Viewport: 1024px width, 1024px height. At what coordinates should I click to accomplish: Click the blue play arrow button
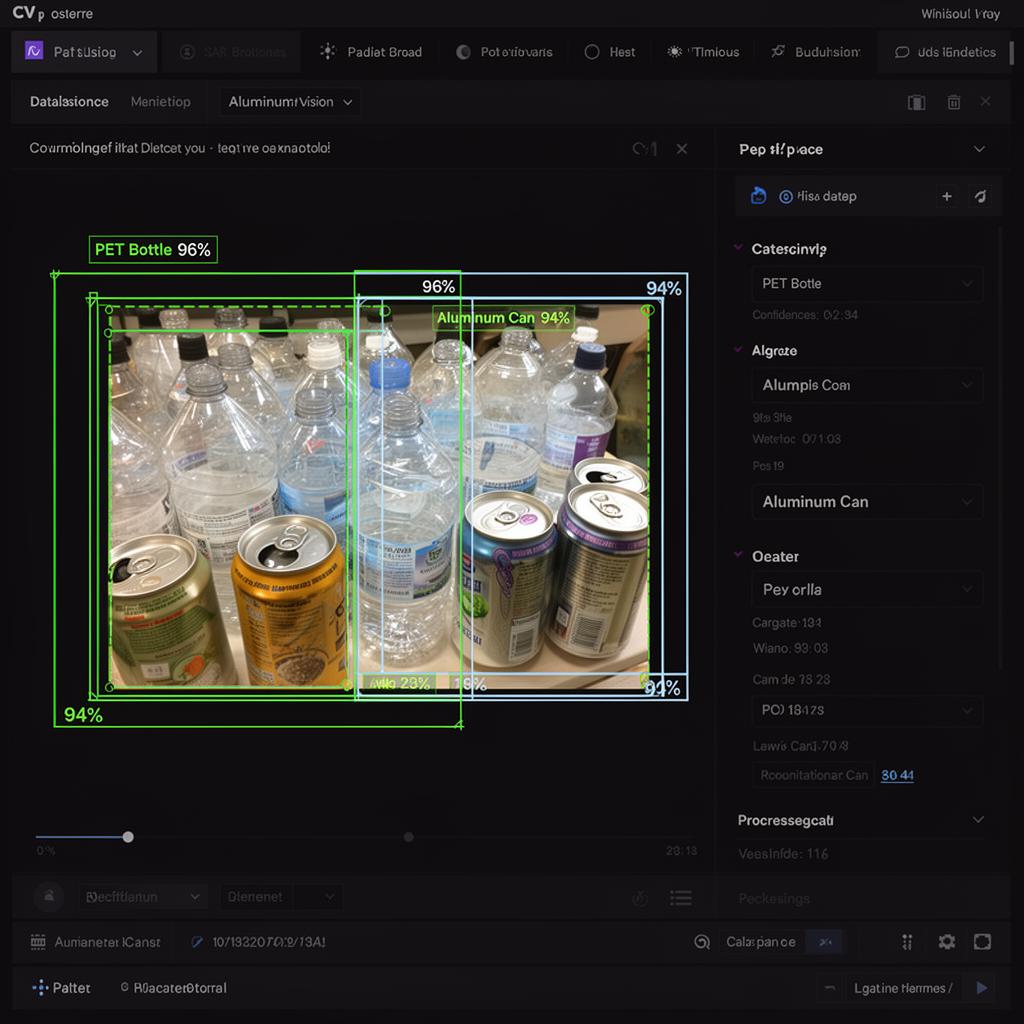(982, 987)
